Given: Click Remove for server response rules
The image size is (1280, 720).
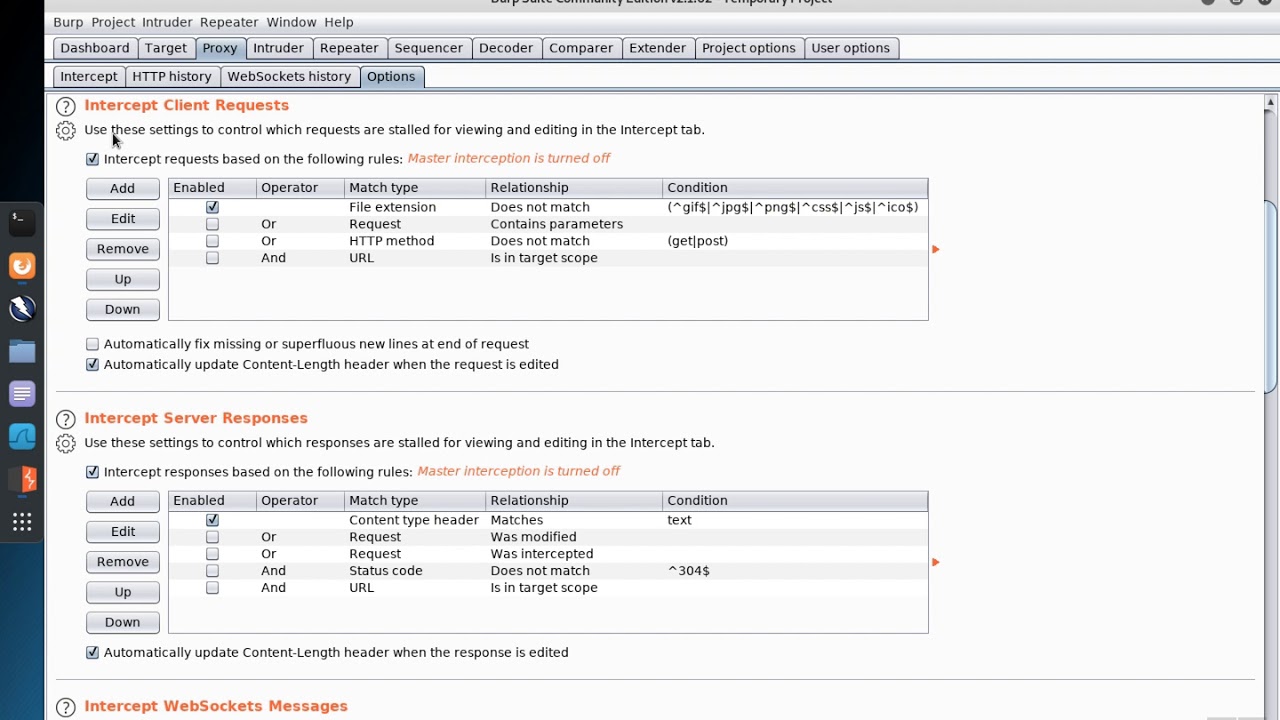Looking at the screenshot, I should click(x=122, y=562).
